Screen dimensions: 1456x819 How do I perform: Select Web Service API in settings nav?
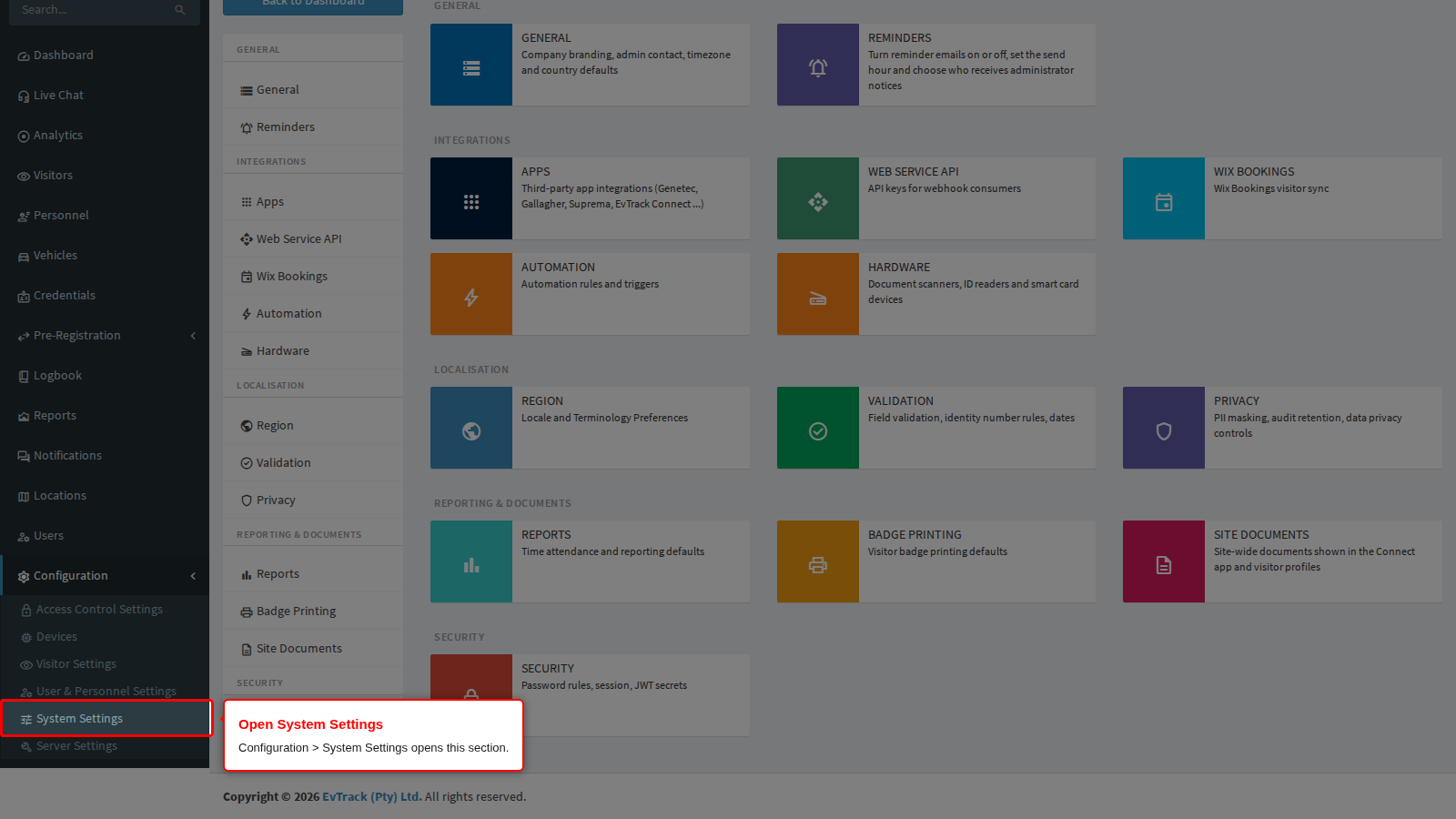[313, 239]
